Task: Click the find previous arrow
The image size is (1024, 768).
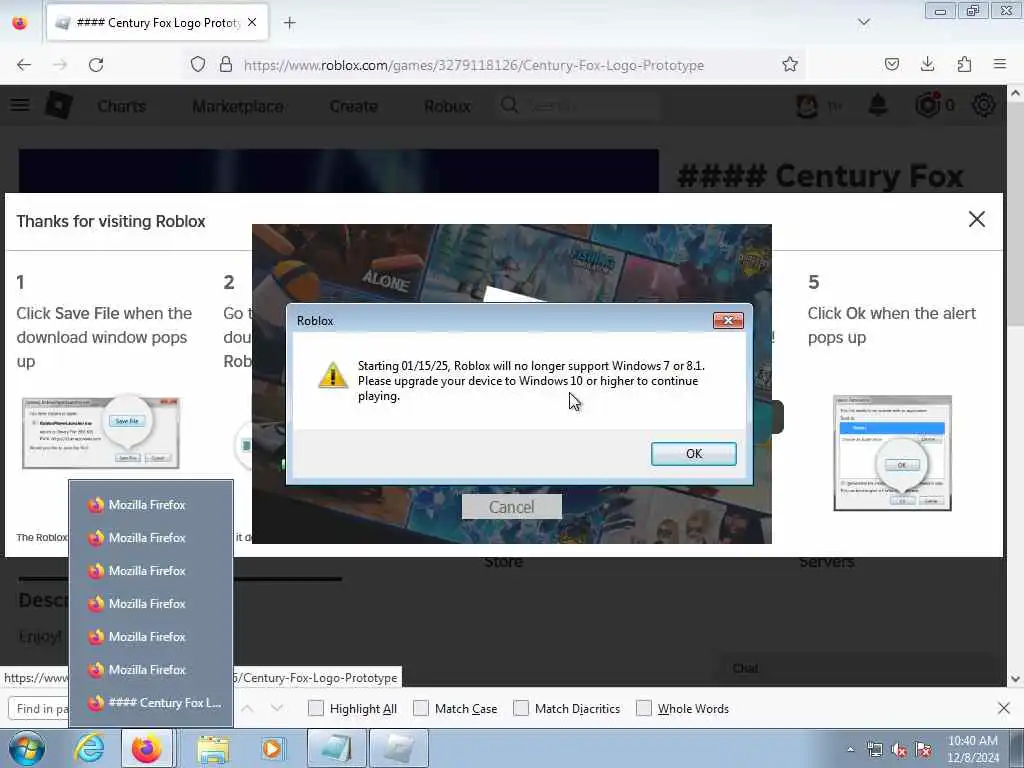Action: [x=247, y=708]
